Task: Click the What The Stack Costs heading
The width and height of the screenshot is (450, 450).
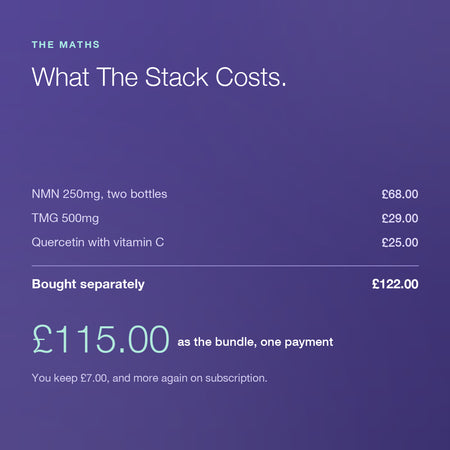Action: [x=159, y=77]
